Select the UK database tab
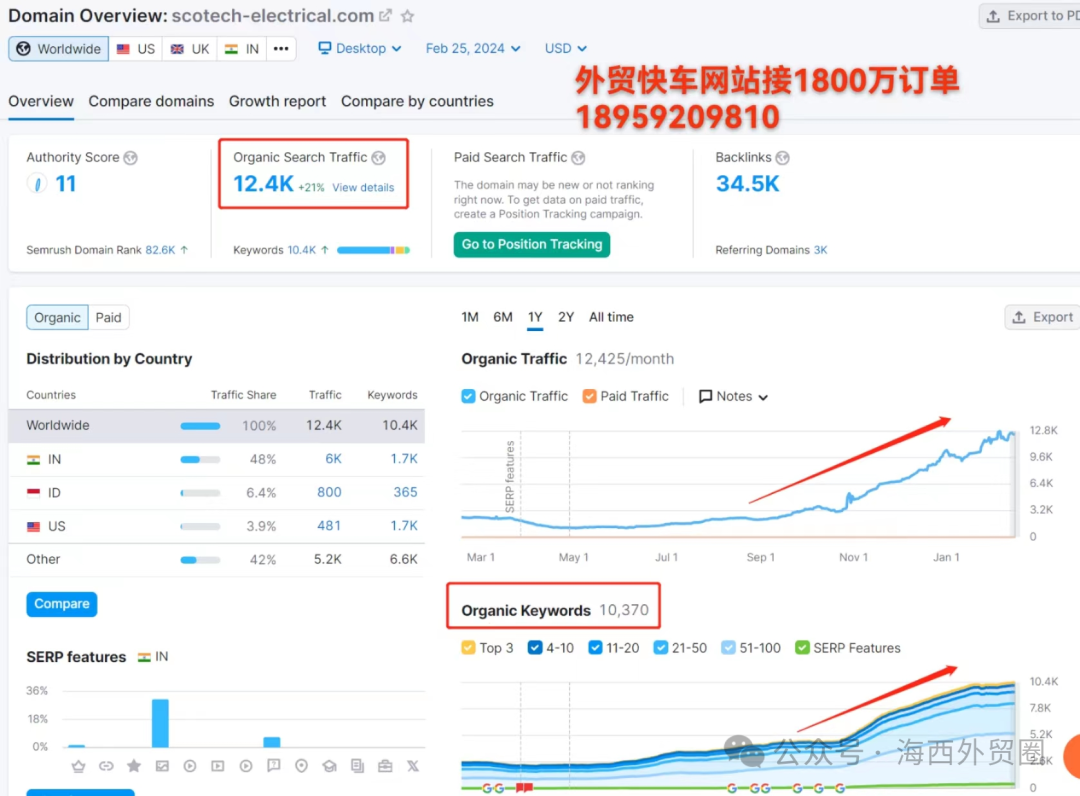The height and width of the screenshot is (796, 1080). (190, 49)
